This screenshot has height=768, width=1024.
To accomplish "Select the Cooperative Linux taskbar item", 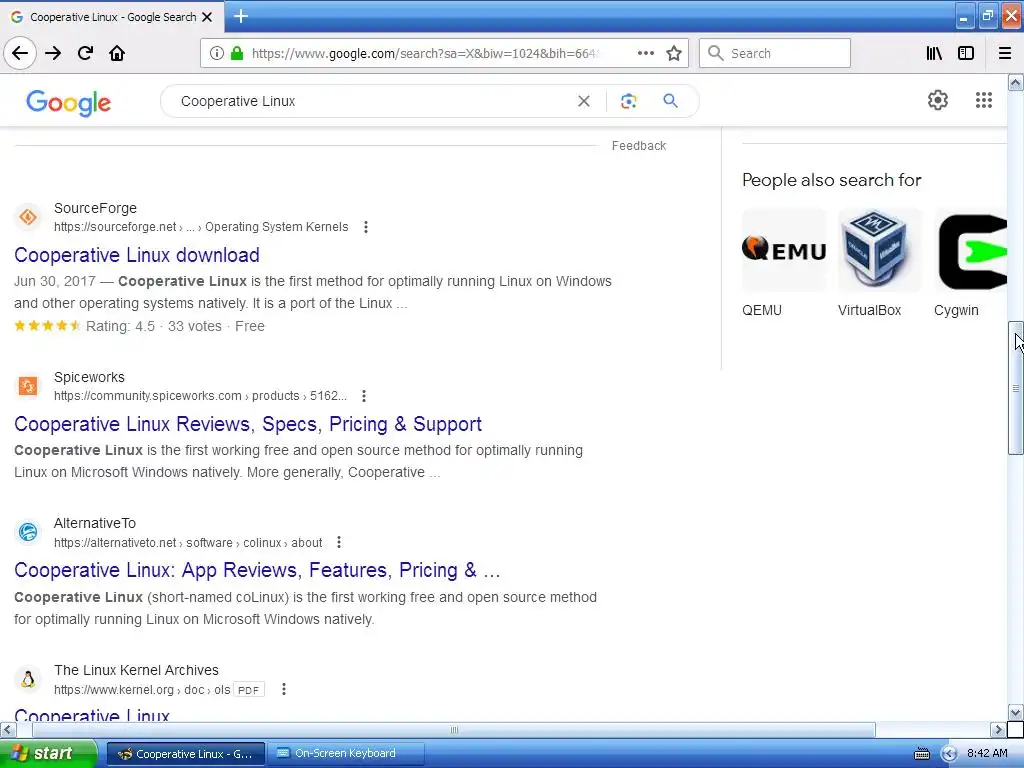I will pyautogui.click(x=186, y=754).
